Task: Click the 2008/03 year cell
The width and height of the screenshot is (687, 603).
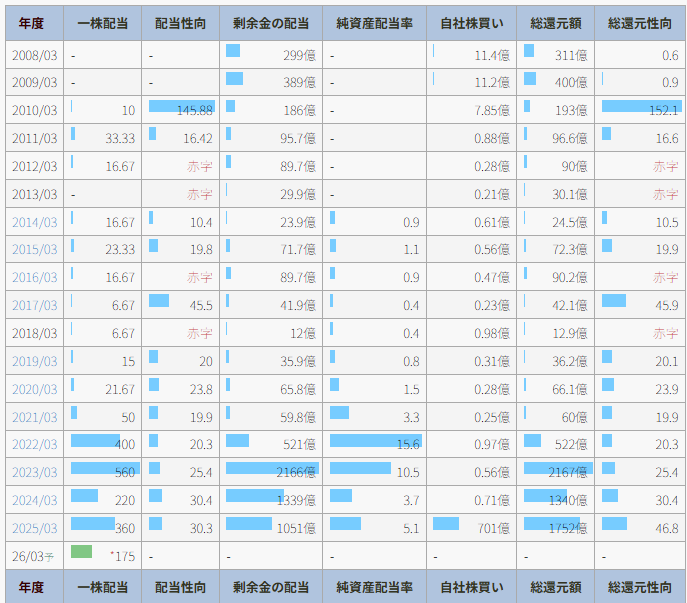Action: coord(34,55)
